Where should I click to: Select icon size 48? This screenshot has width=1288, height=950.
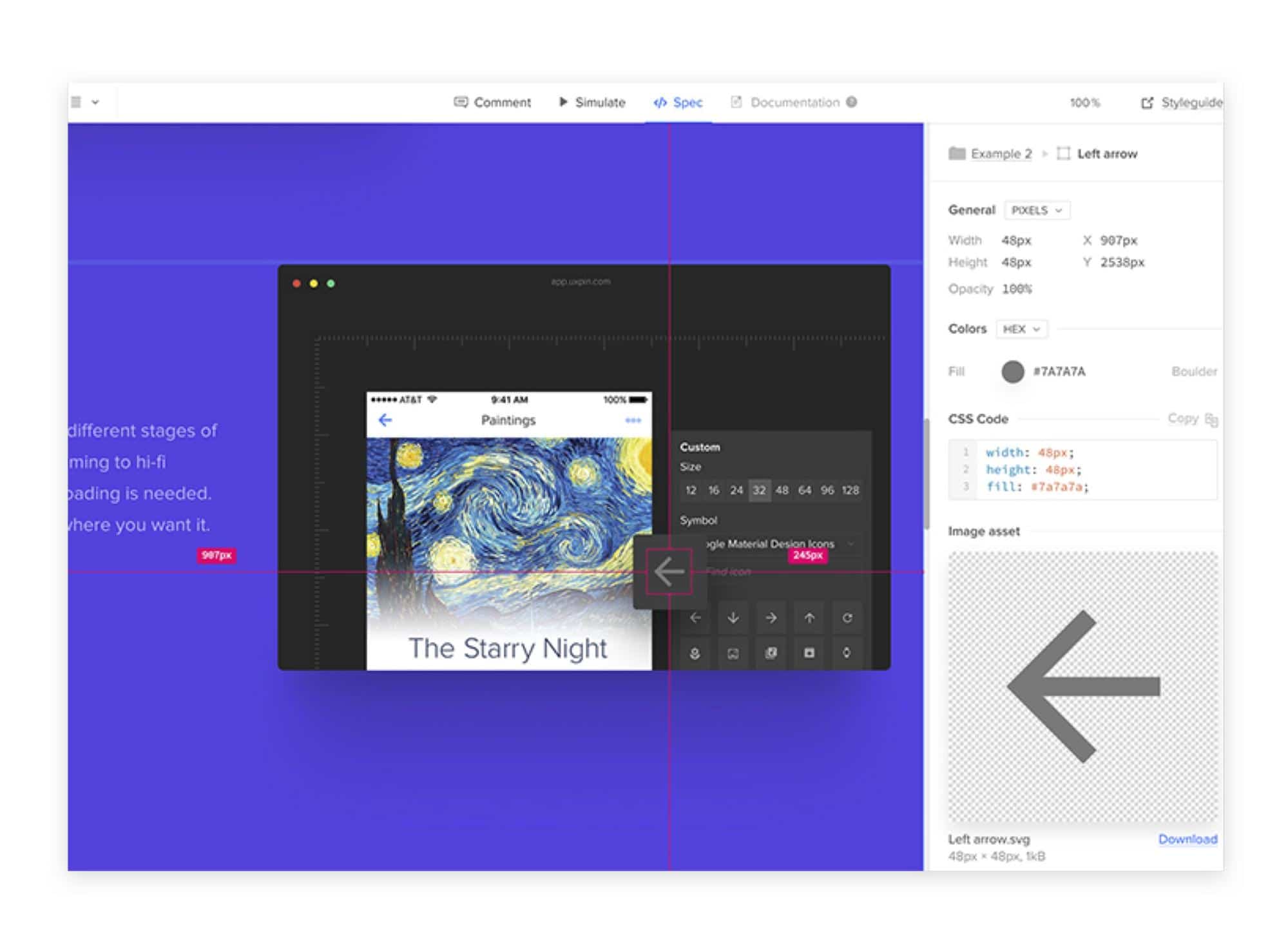782,490
